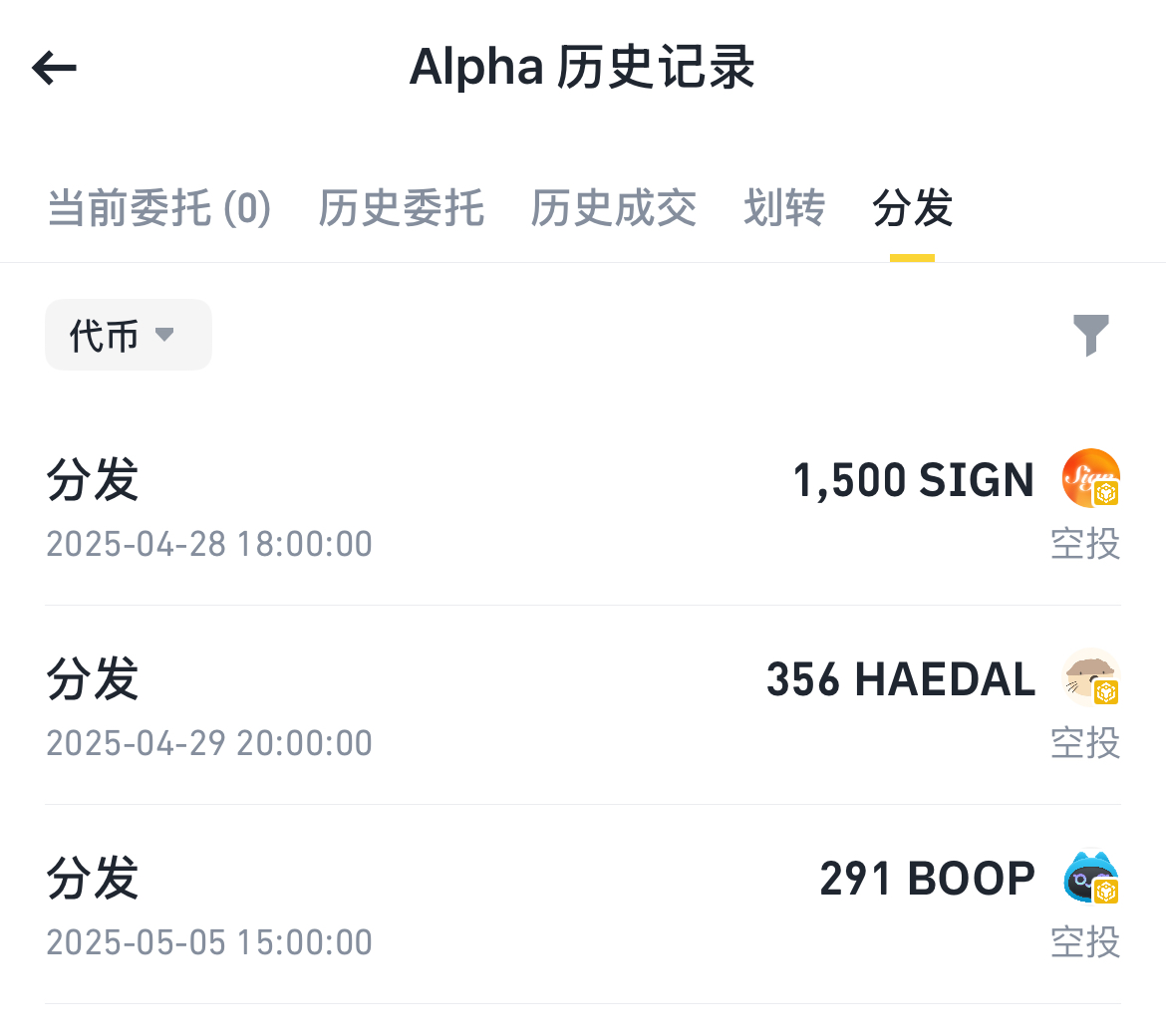The image size is (1166, 1036).
Task: Open the 1,500 SIGN distribution record
Action: 583,507
